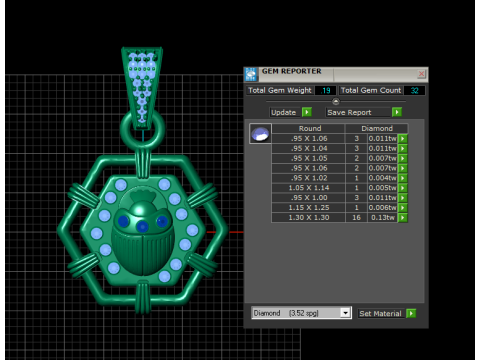Click the 0.005tw weight cell
Viewport: 480px width, 360px height.
pos(382,188)
